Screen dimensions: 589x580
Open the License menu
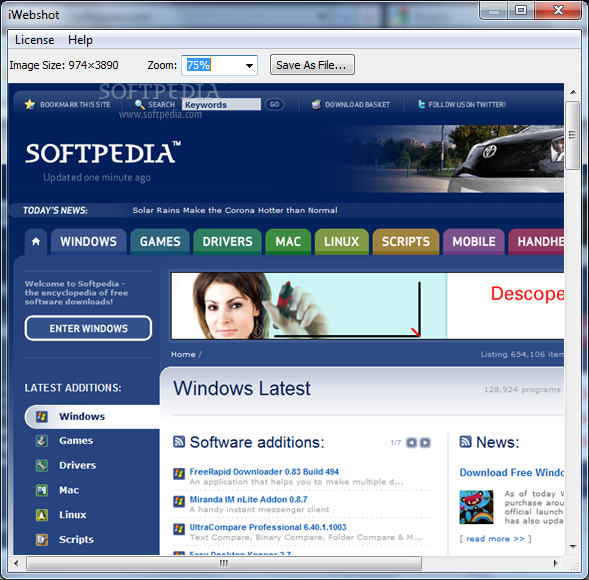coord(34,40)
